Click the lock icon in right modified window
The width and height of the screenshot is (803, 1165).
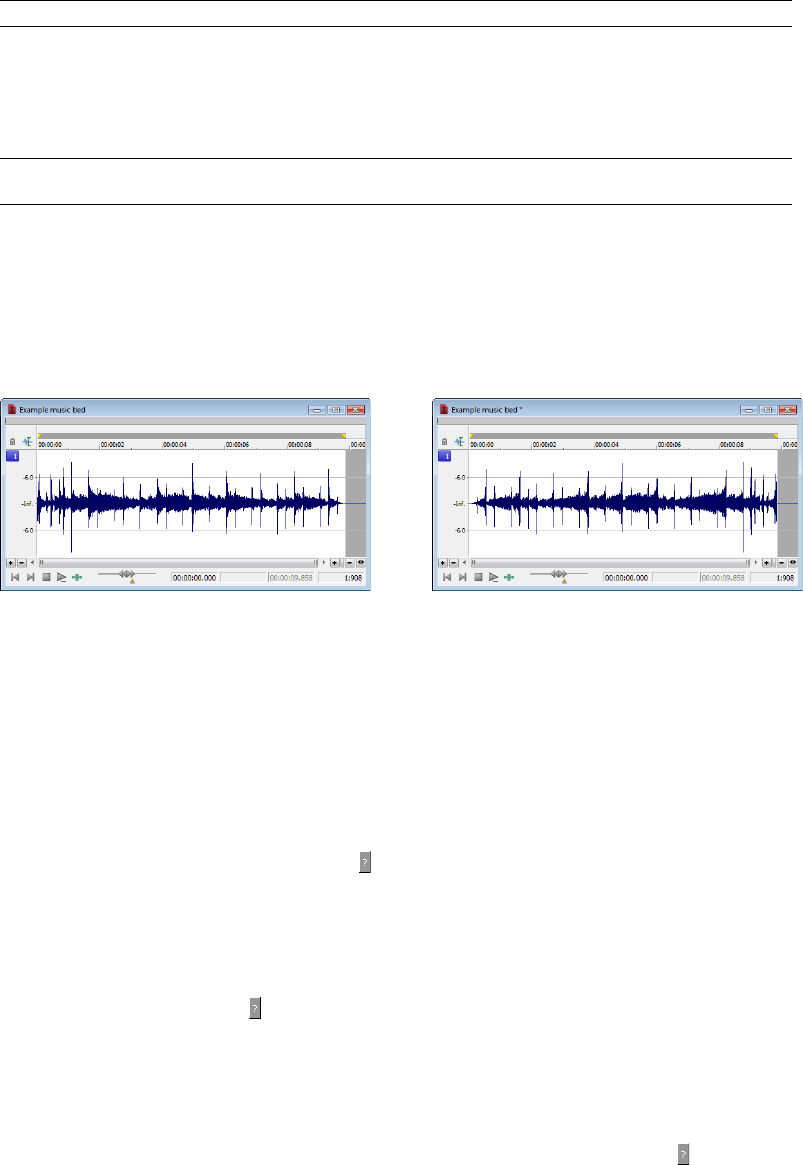point(444,441)
